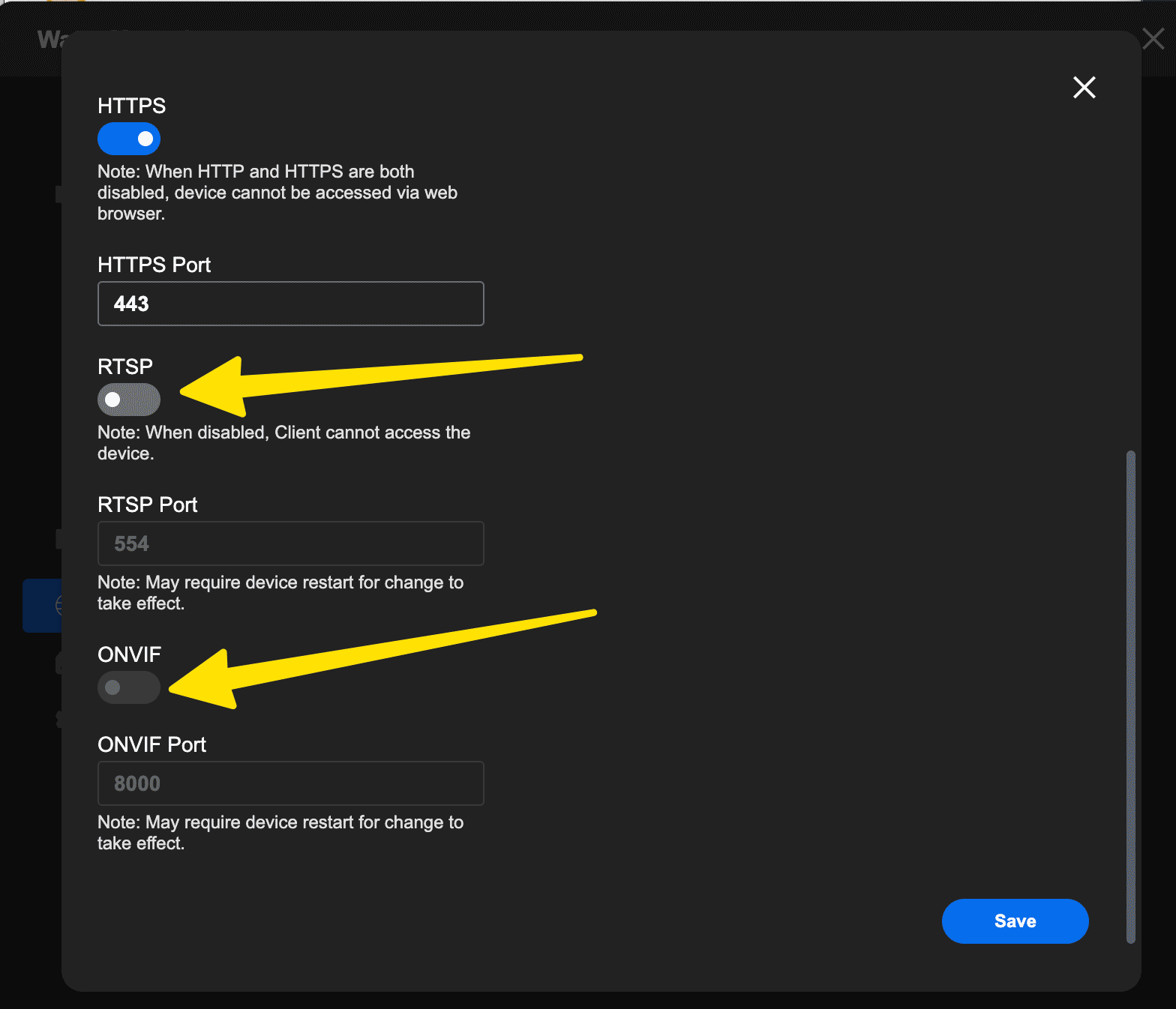Click the dialog's vertical scrollbar

pos(1131,696)
